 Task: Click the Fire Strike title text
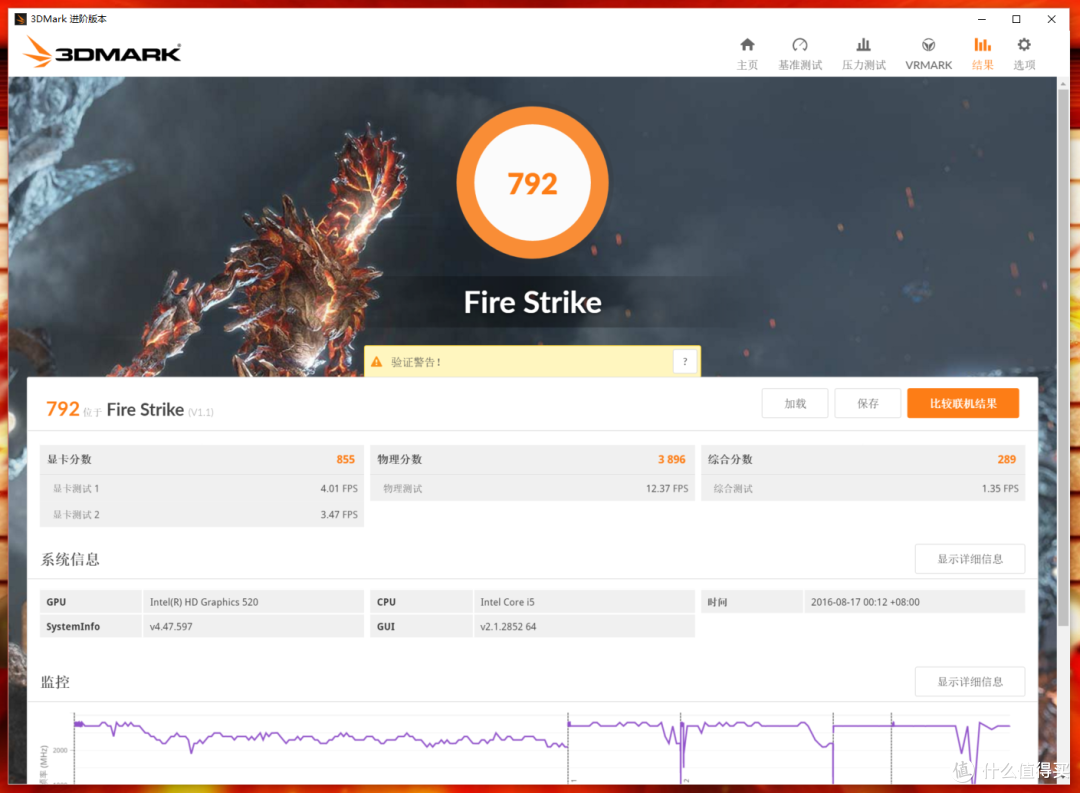pos(532,302)
